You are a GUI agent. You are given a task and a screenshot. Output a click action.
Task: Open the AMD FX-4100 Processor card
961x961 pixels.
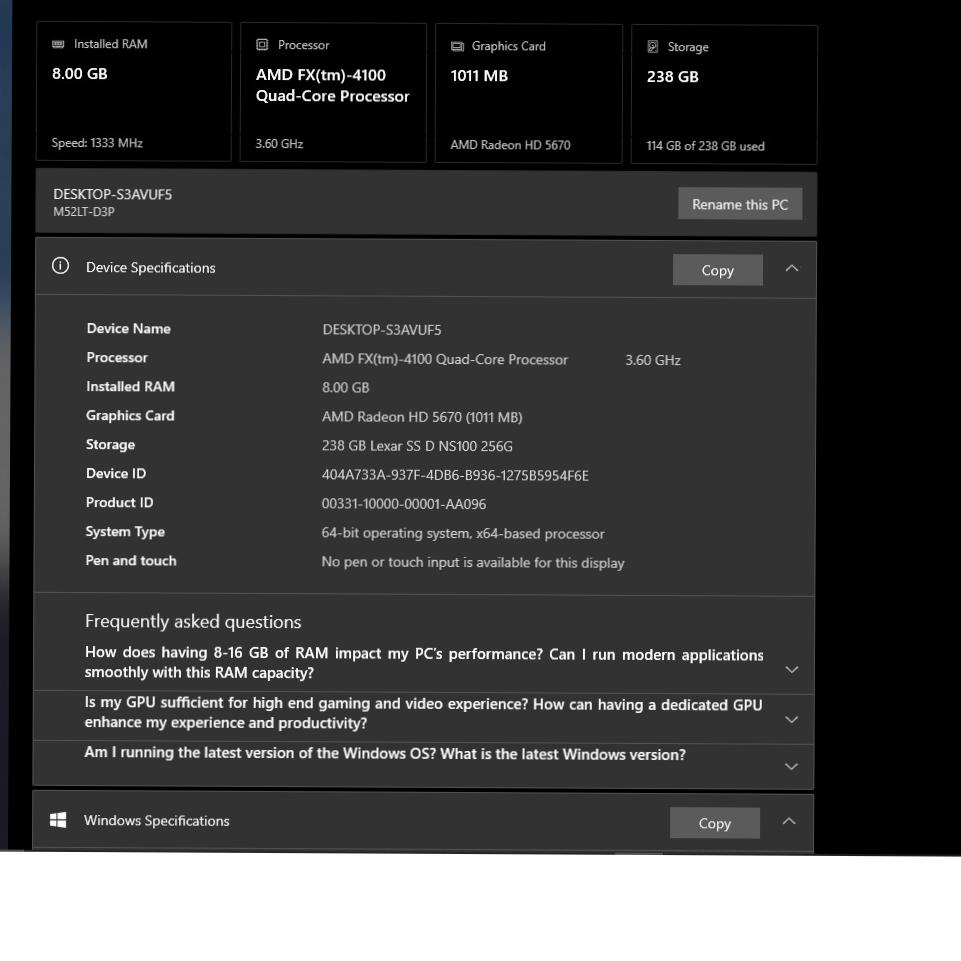pos(333,93)
